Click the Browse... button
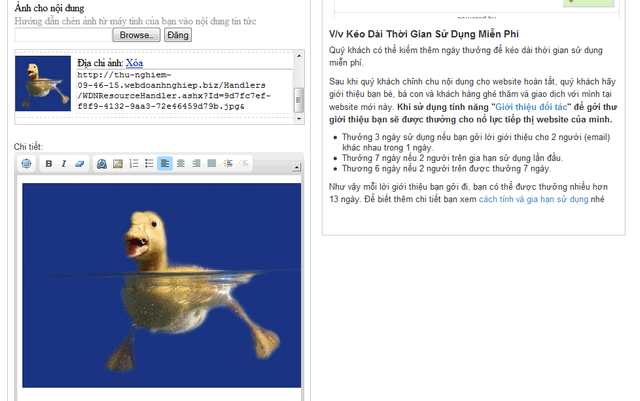This screenshot has height=401, width=640. 136,35
